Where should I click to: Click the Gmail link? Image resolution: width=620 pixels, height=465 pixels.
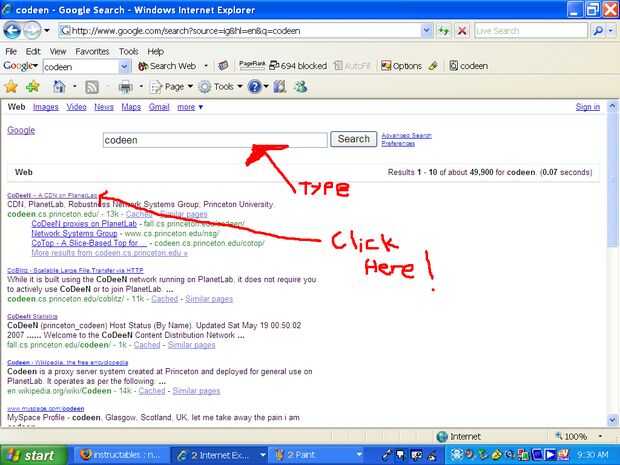159,107
